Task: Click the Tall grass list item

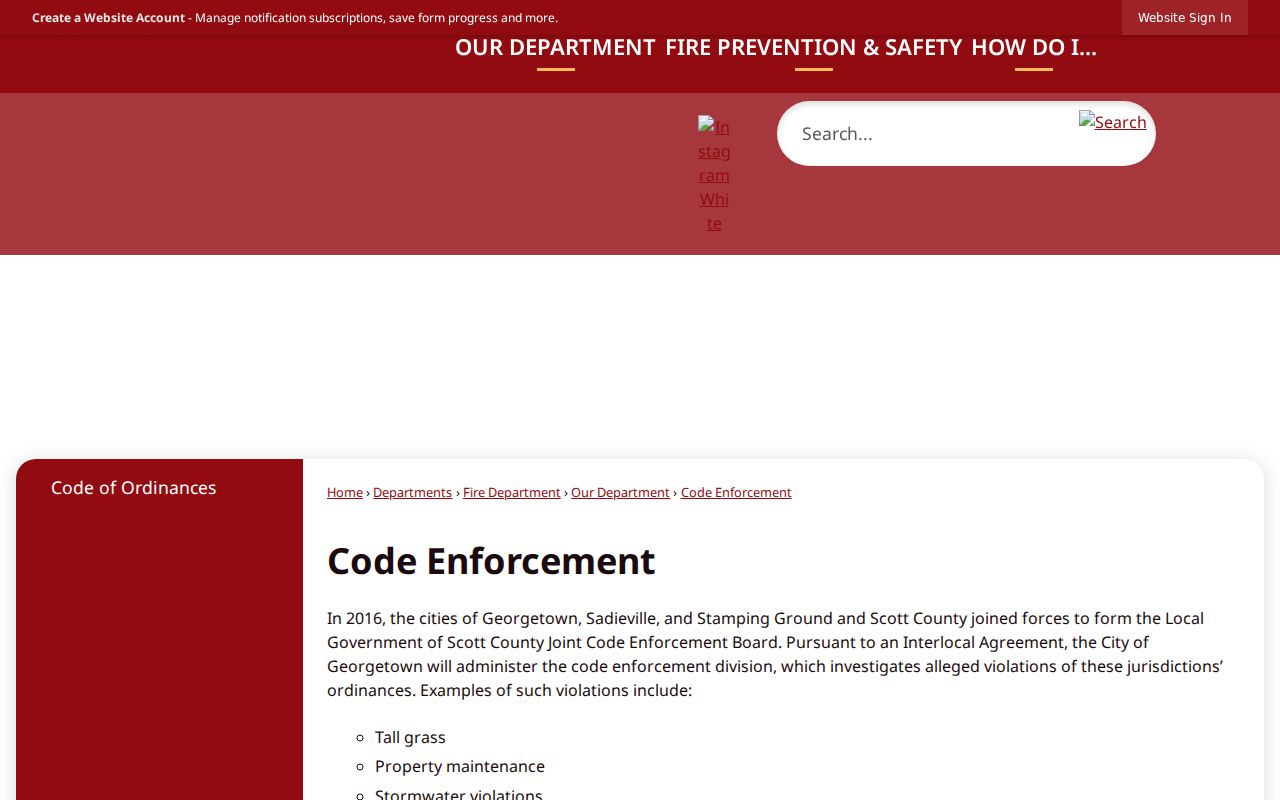Action: pyautogui.click(x=410, y=737)
